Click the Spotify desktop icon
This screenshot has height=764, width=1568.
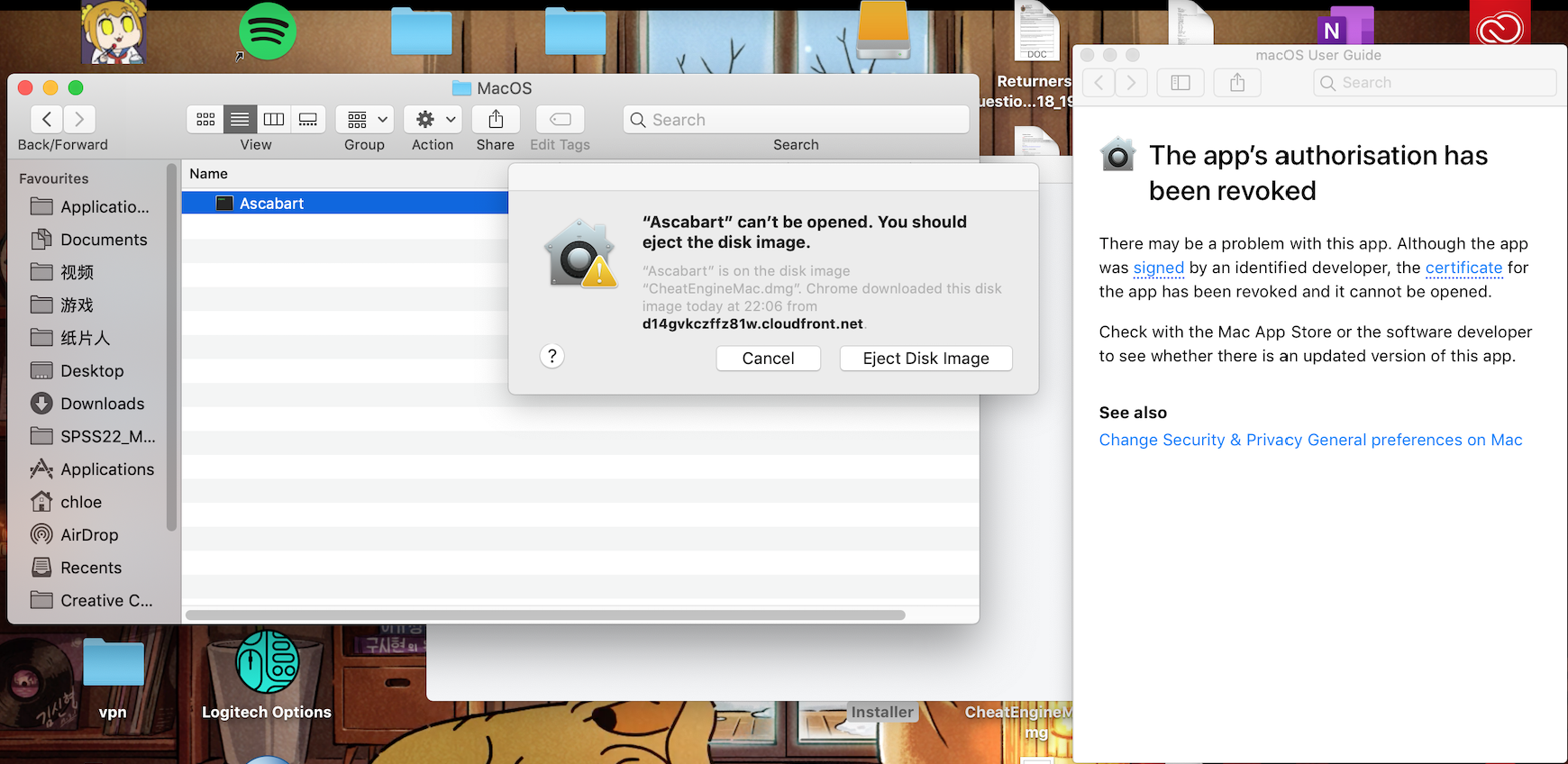(x=268, y=32)
